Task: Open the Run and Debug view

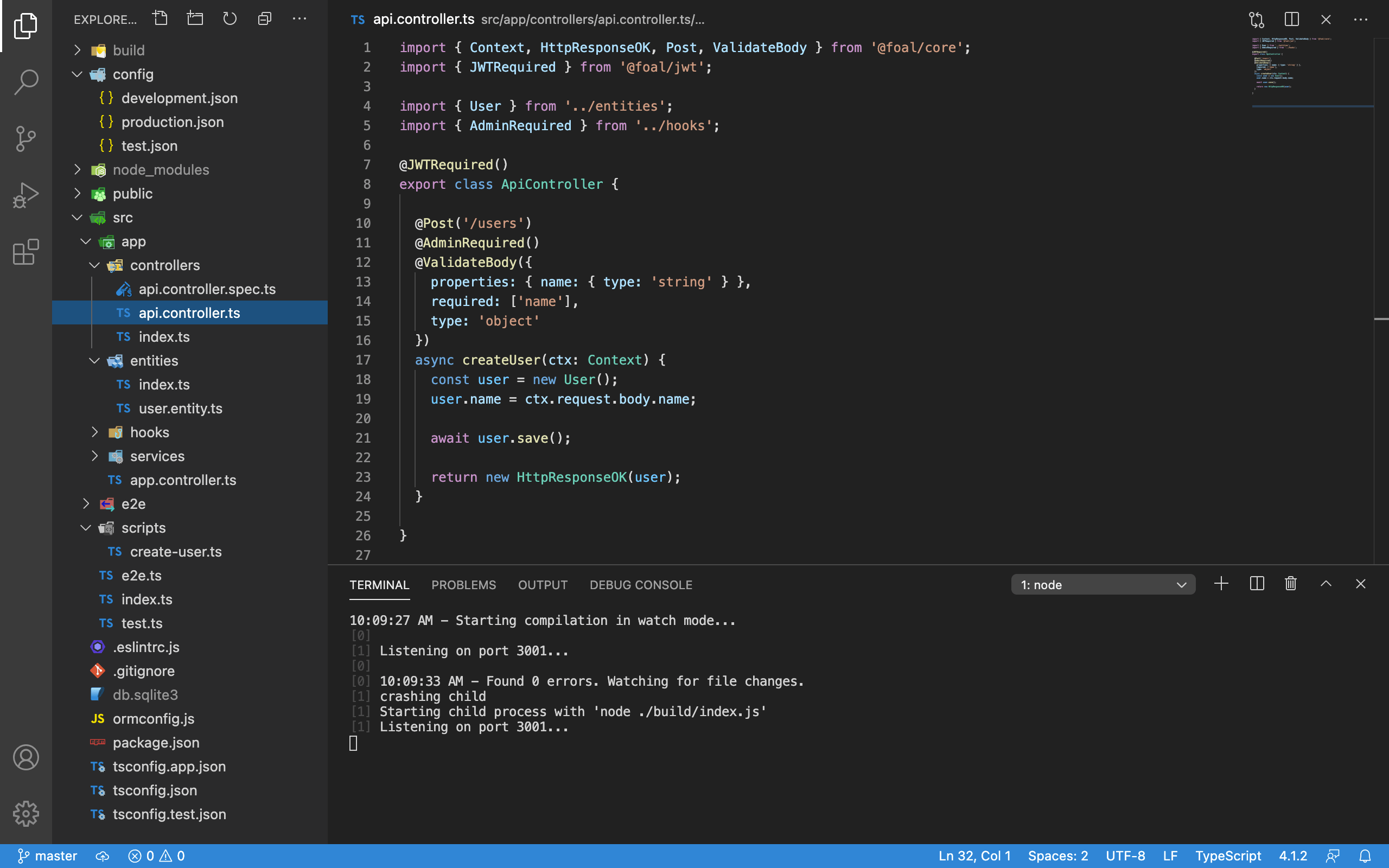Action: [26, 195]
